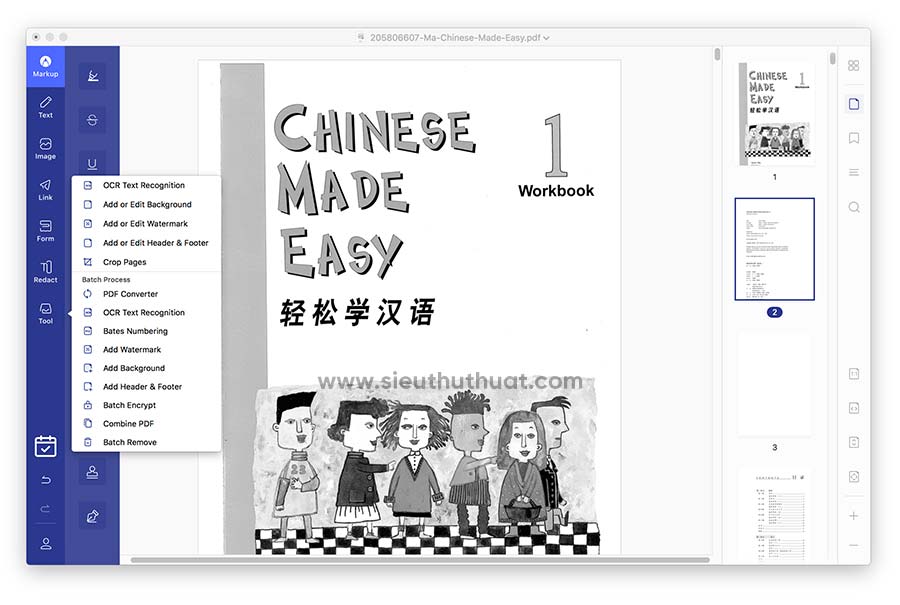Click the PDF Converter circular arrows icon
The image size is (900, 605).
(x=88, y=294)
